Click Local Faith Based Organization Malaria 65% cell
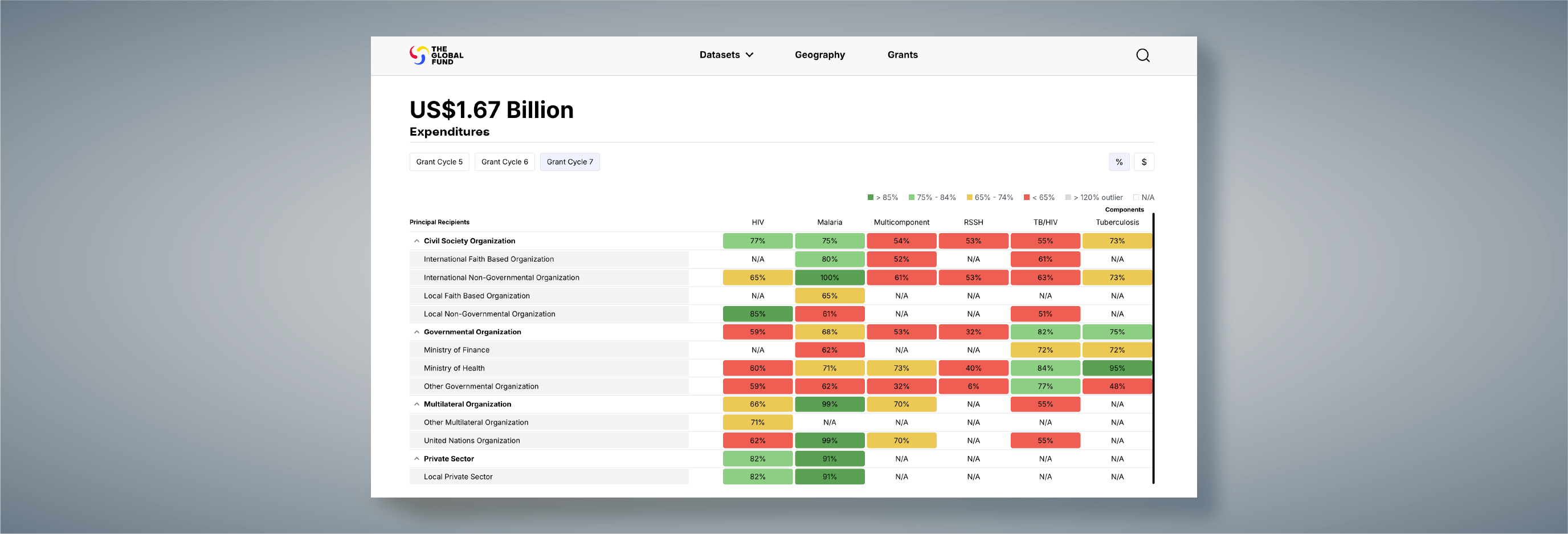The height and width of the screenshot is (534, 1568). tap(829, 296)
